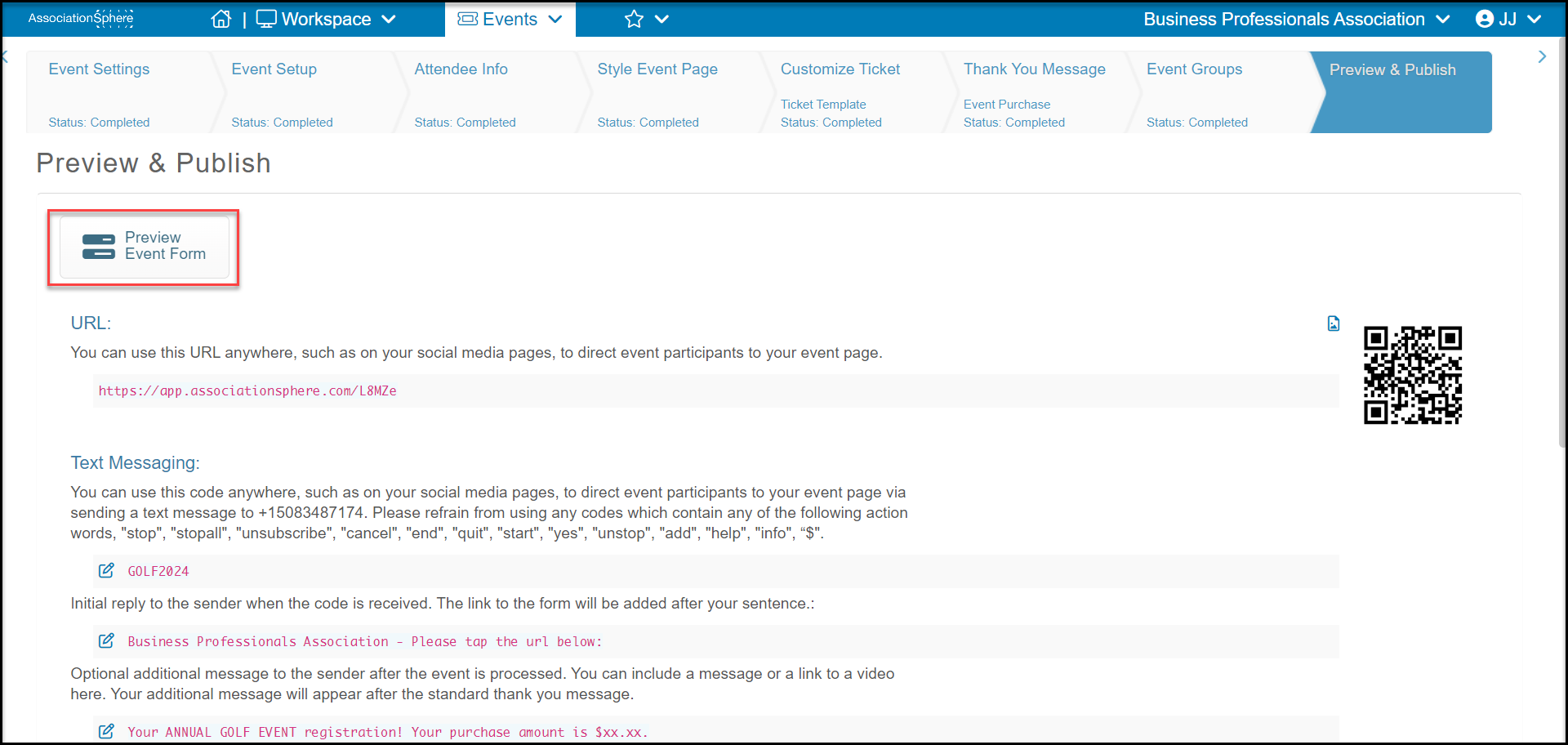This screenshot has height=745, width=1568.
Task: Go to the Event Groups step
Action: [1218, 92]
